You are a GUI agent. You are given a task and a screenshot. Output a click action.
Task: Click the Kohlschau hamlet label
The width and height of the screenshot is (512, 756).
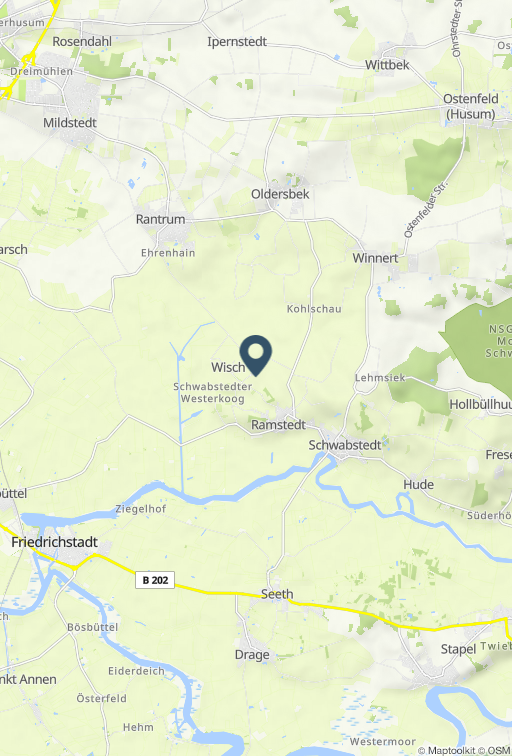pos(314,309)
